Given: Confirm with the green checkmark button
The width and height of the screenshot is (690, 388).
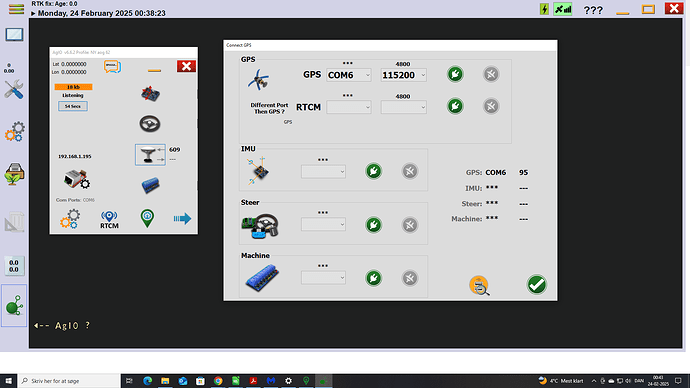Looking at the screenshot, I should coord(536,285).
